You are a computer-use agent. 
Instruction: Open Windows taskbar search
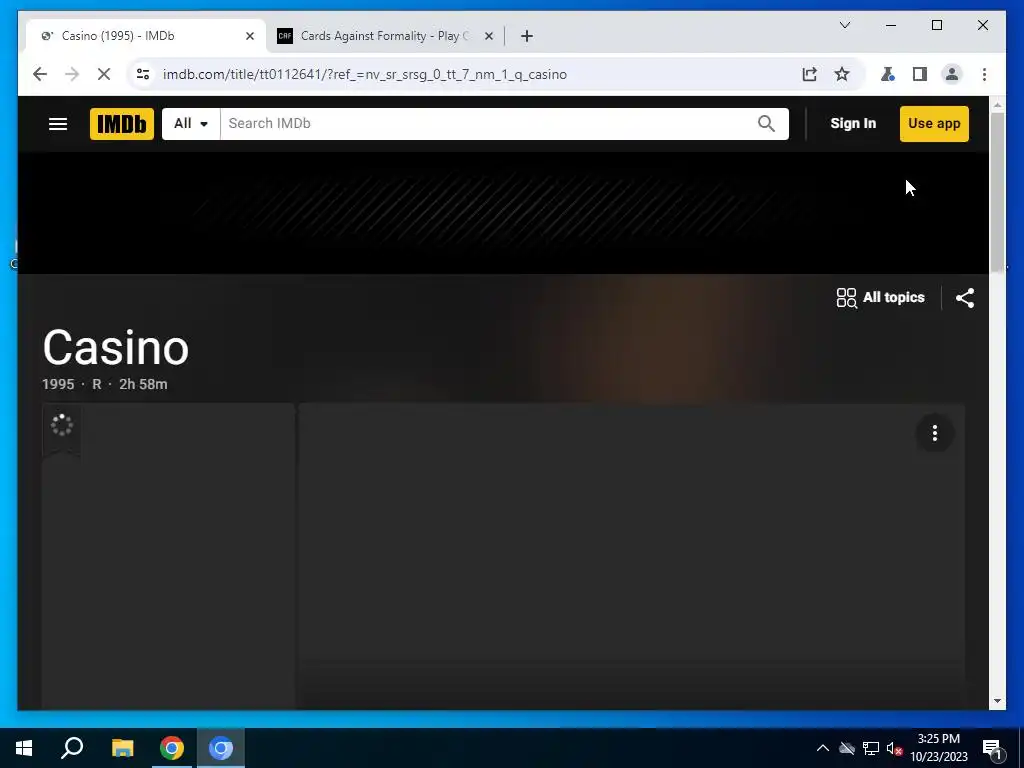pyautogui.click(x=72, y=748)
